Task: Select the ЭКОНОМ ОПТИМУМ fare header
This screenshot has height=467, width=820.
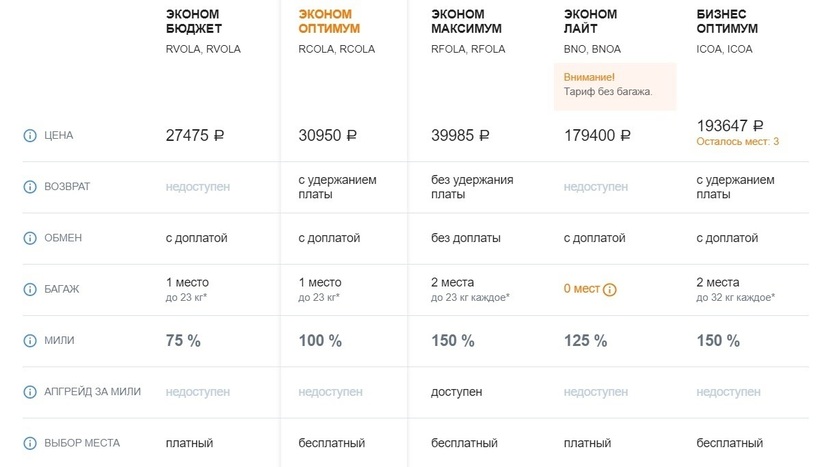Action: [329, 22]
